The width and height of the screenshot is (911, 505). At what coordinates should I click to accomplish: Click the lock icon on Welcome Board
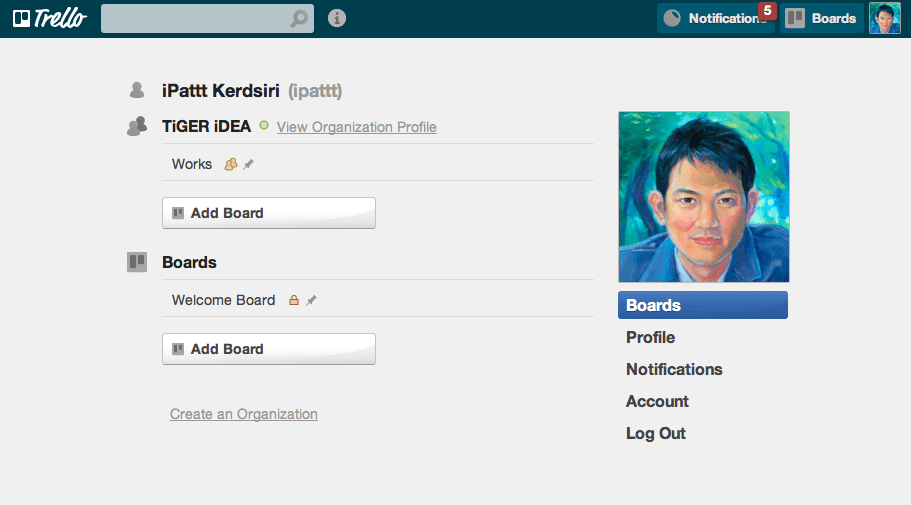pos(294,300)
